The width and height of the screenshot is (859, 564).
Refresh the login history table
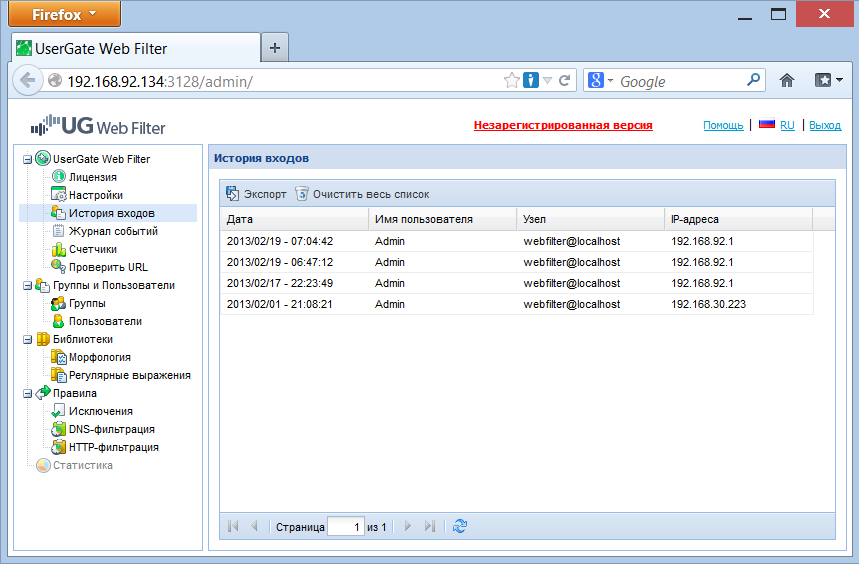coord(460,526)
